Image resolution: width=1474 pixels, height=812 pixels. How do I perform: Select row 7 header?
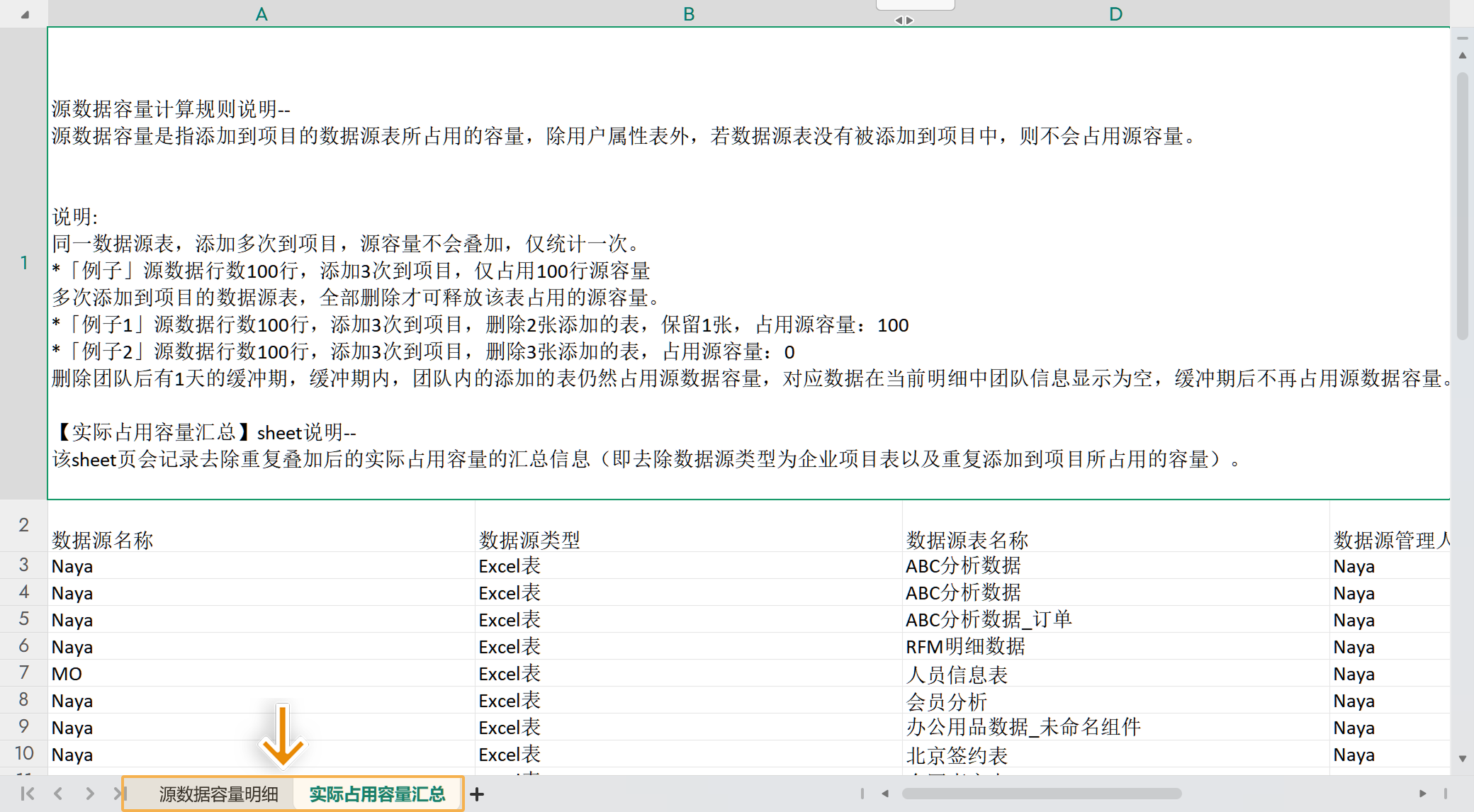24,672
